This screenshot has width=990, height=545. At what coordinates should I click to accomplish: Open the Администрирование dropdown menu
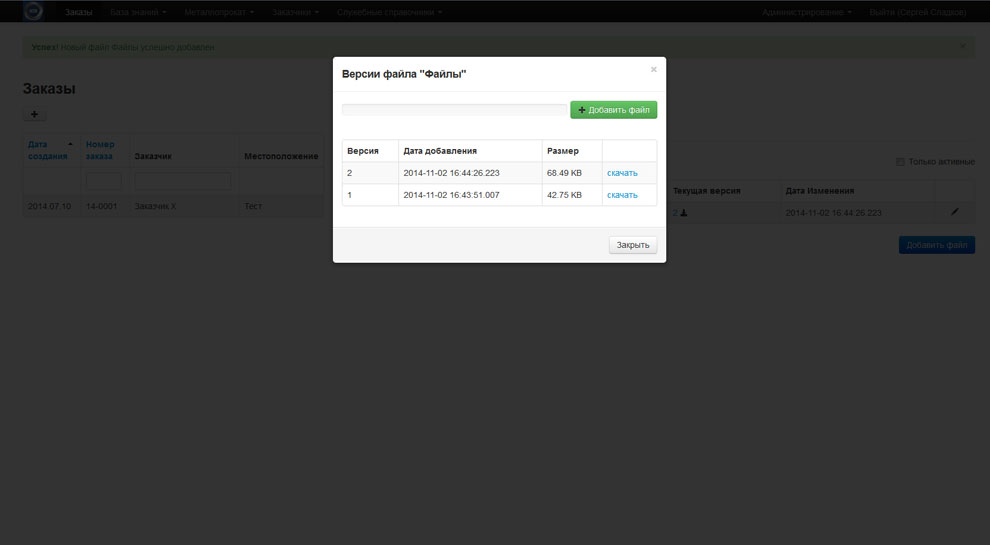pyautogui.click(x=806, y=12)
